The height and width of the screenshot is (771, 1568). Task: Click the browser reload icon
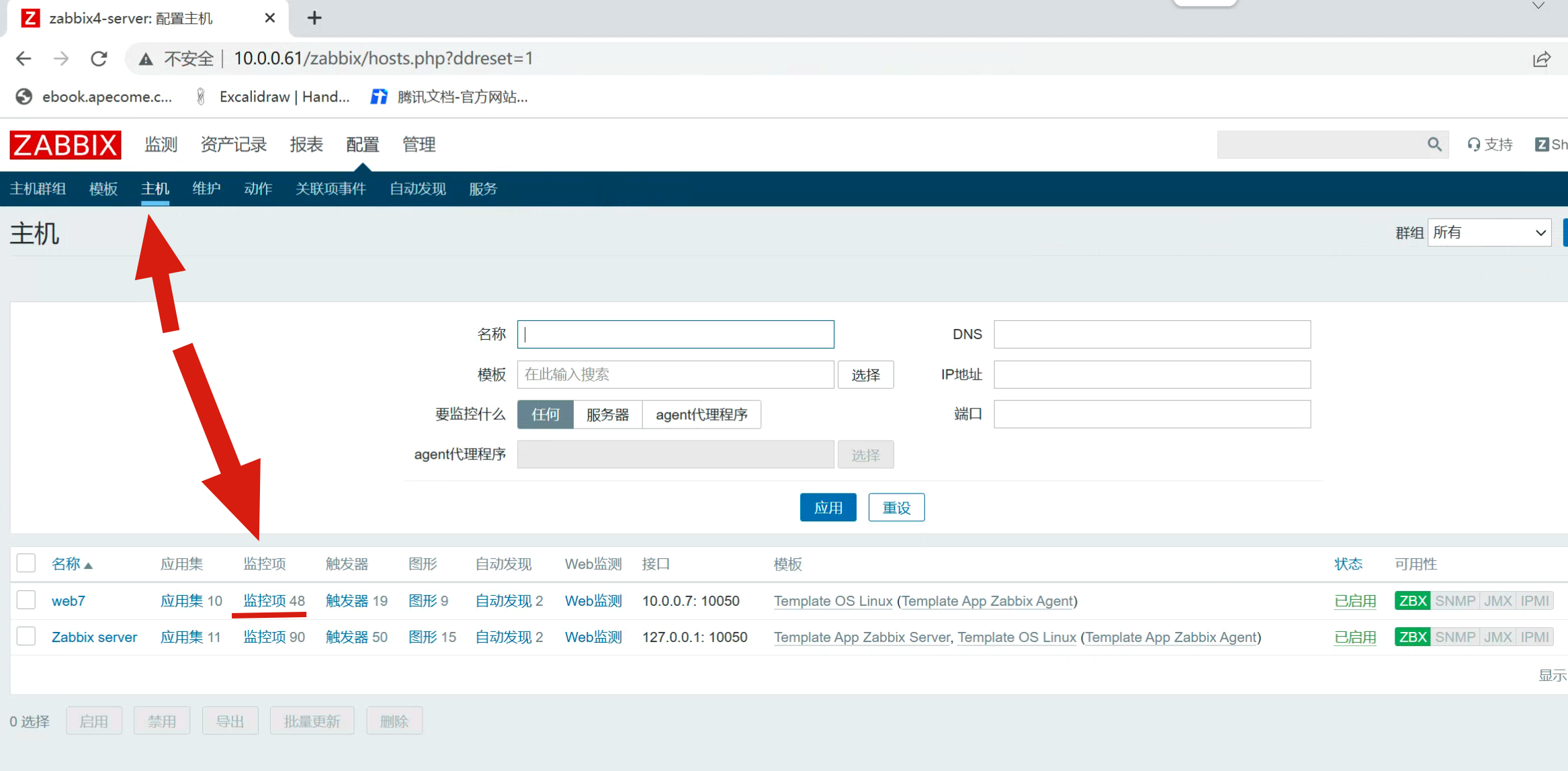99,59
